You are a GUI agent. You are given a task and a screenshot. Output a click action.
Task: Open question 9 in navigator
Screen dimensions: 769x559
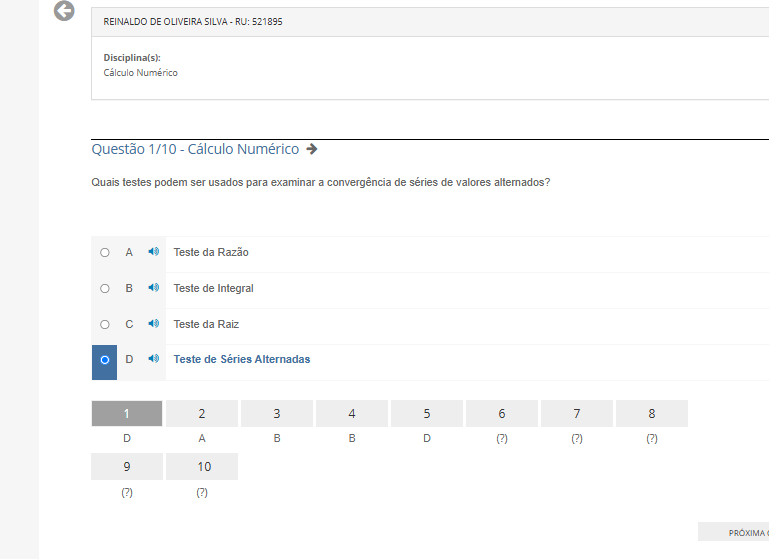coord(127,467)
